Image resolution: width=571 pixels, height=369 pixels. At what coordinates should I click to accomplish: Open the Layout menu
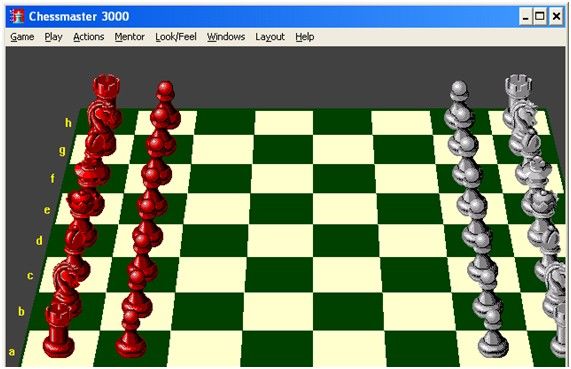point(270,37)
